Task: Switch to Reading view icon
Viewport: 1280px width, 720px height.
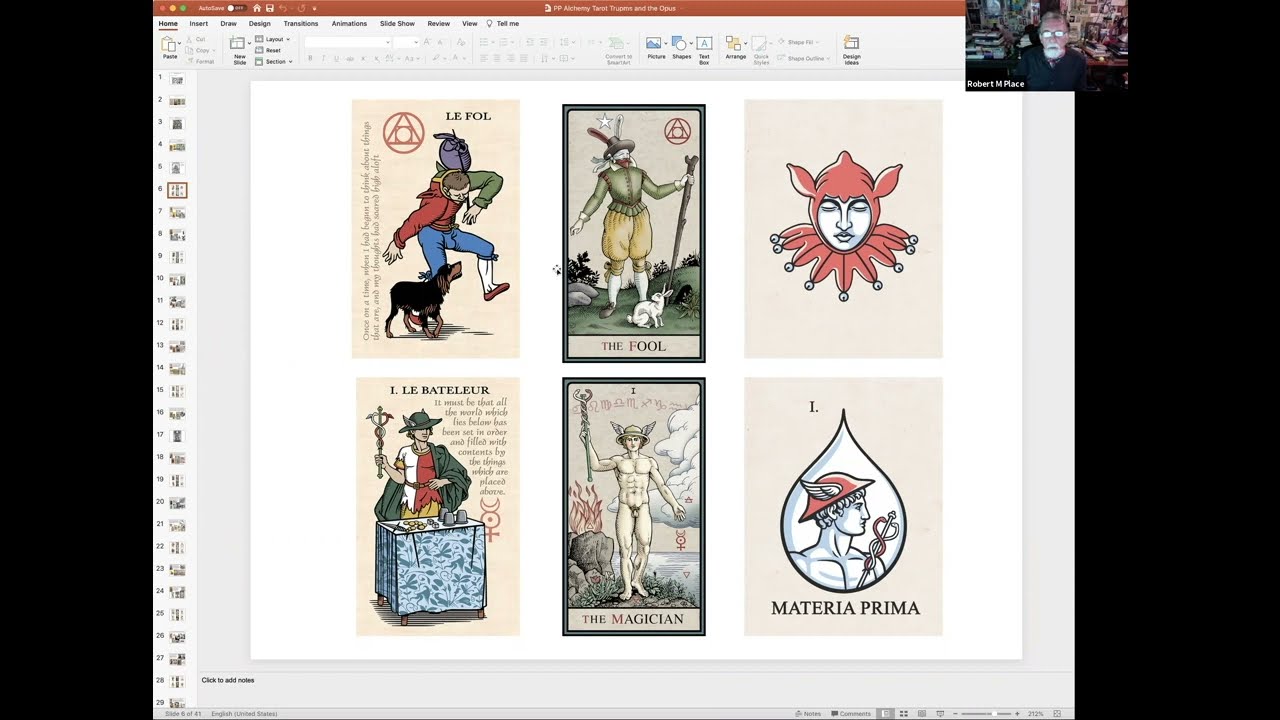Action: pos(922,714)
